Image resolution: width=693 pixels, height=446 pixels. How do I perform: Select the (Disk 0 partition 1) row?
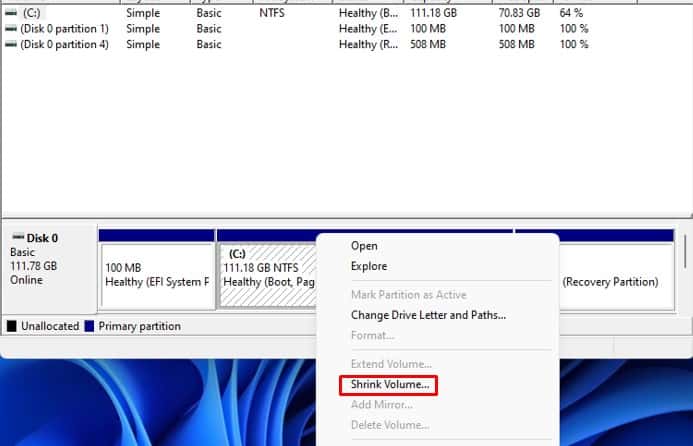(x=296, y=29)
